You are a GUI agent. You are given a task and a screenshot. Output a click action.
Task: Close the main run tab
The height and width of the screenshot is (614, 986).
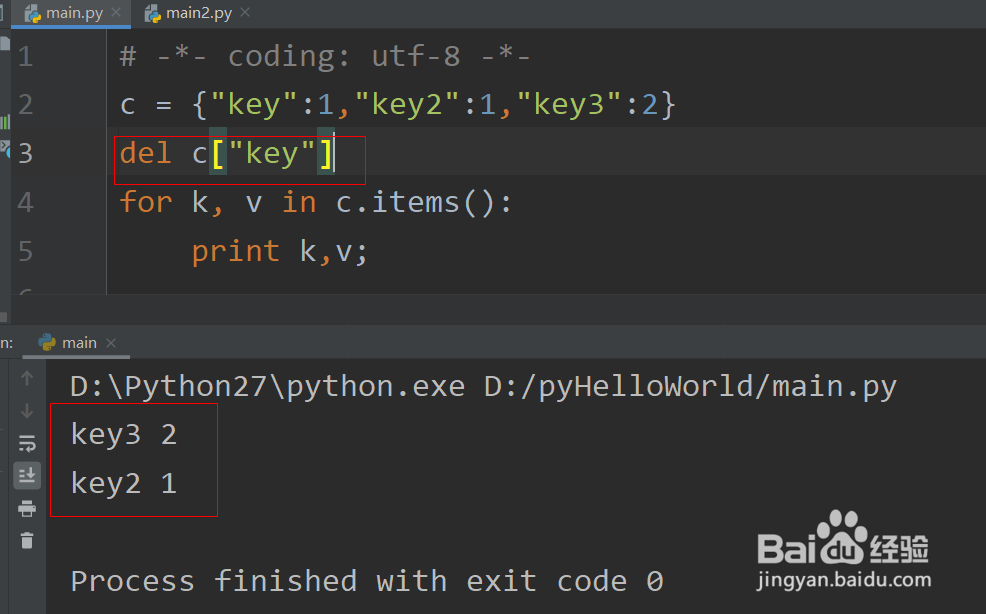(x=111, y=342)
